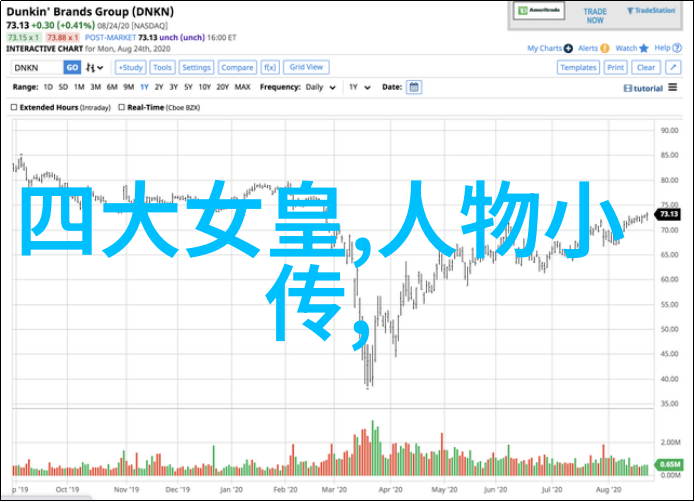Open the Alerts link
Viewport: 695px width, 502px height.
[x=588, y=48]
